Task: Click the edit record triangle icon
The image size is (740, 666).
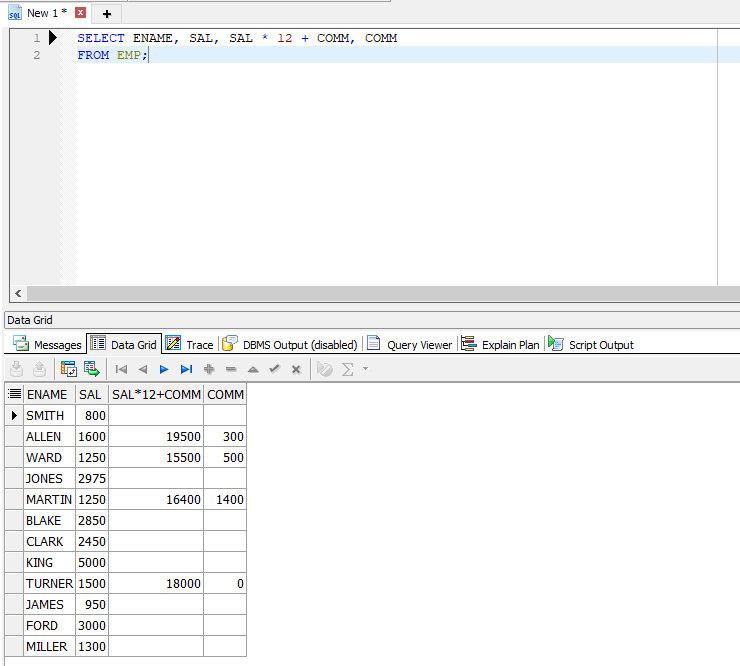Action: point(253,370)
